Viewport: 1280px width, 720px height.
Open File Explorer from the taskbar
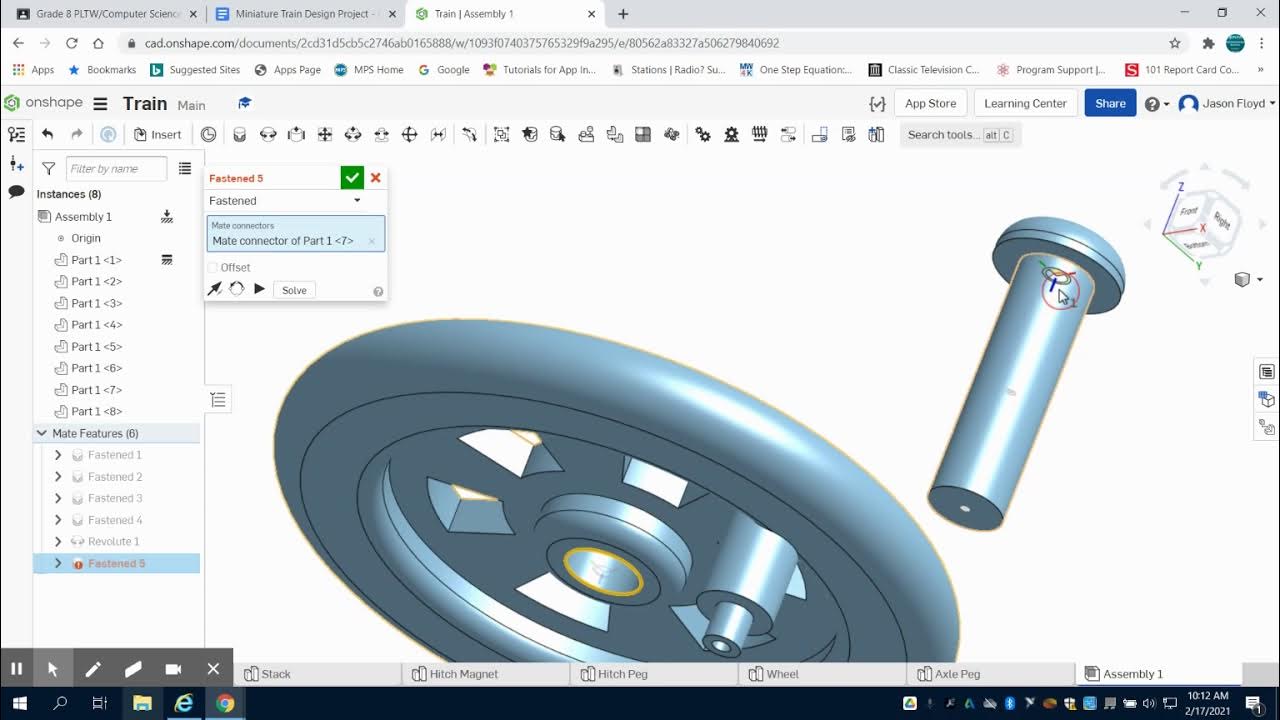click(142, 704)
